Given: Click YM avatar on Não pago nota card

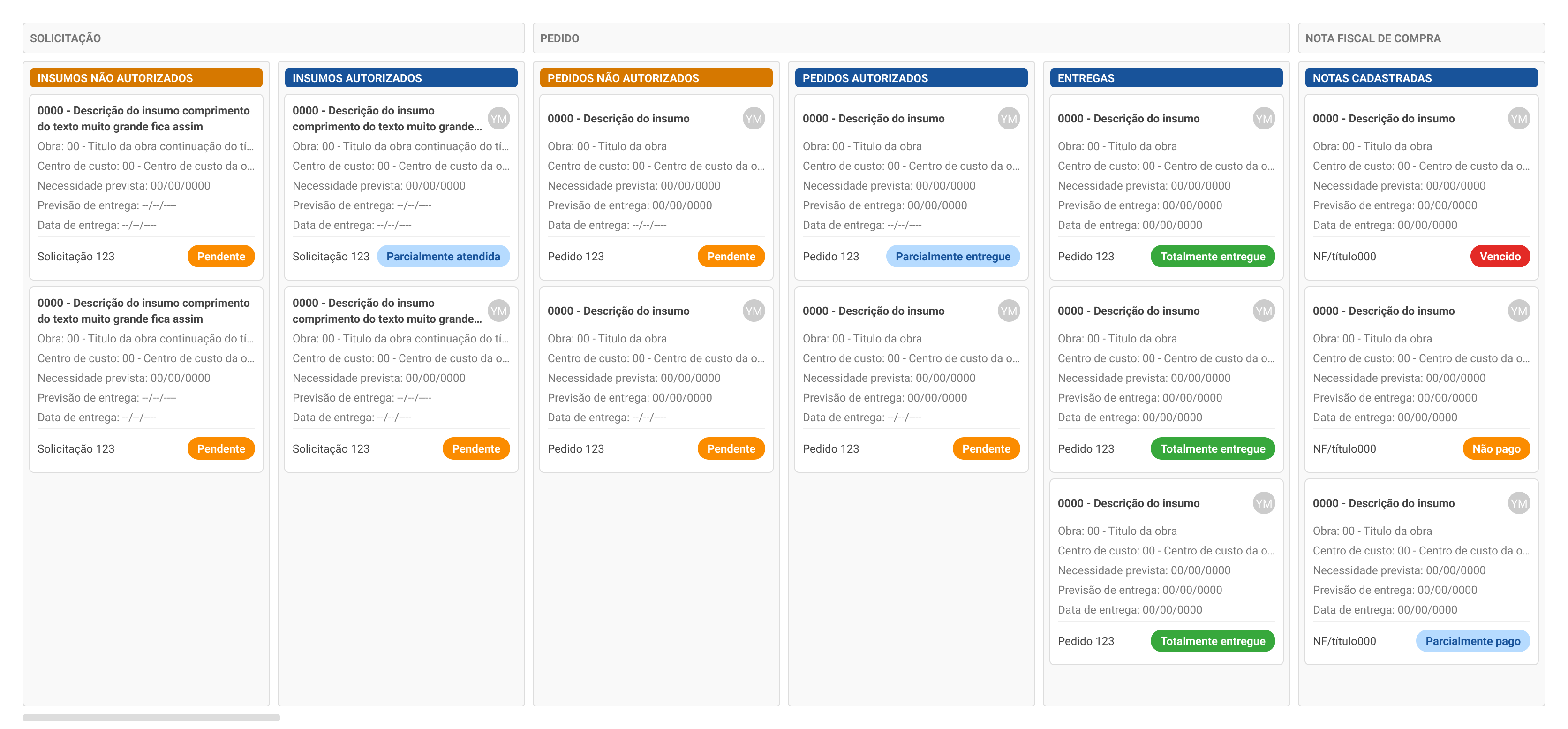Looking at the screenshot, I should tap(1519, 311).
